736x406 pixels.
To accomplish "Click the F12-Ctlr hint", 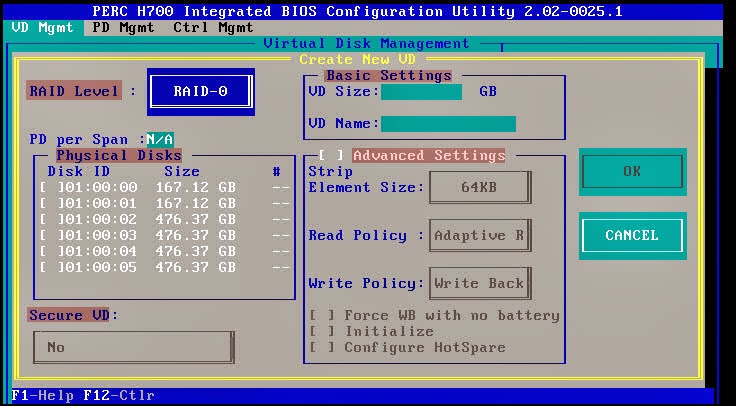I will [x=119, y=396].
